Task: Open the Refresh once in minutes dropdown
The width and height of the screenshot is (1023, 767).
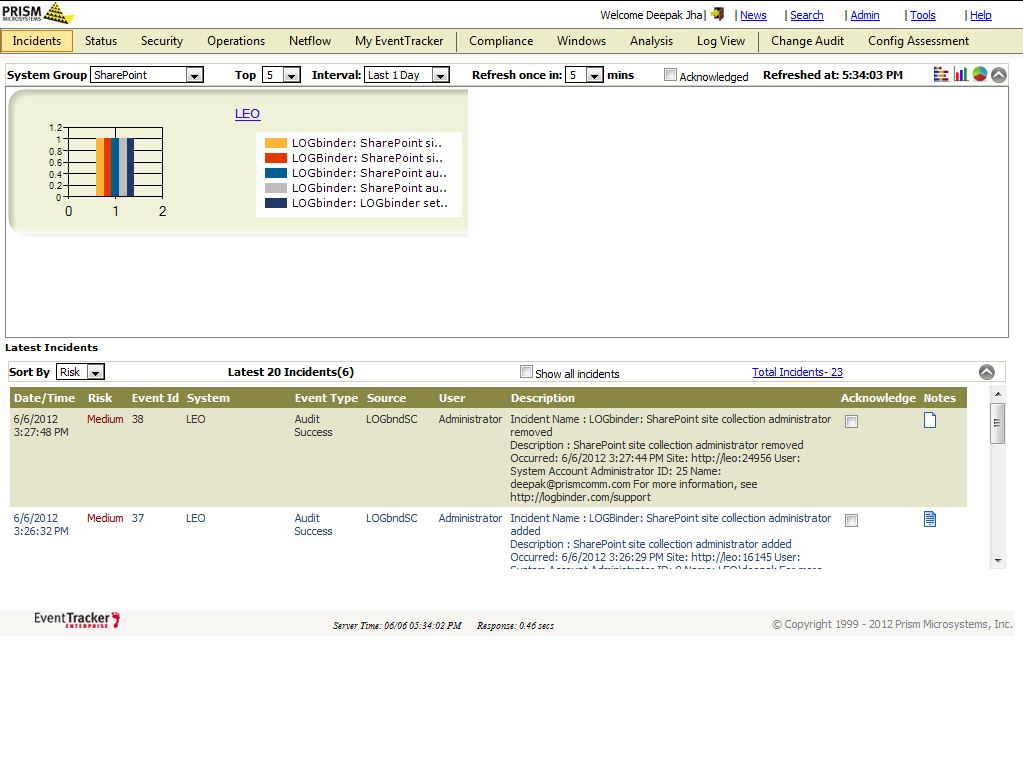Action: click(584, 75)
